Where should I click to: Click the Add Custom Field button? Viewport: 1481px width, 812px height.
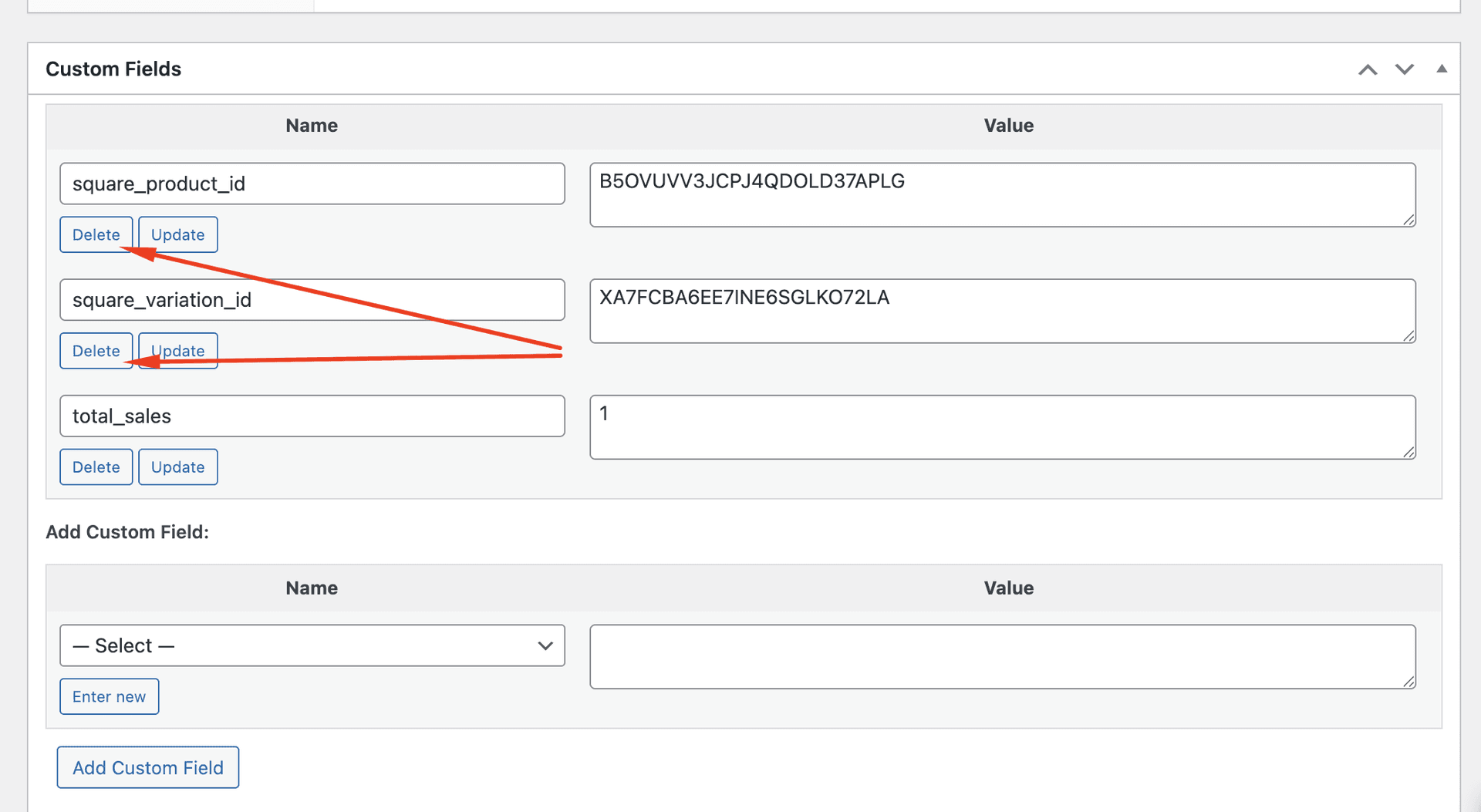click(x=147, y=767)
